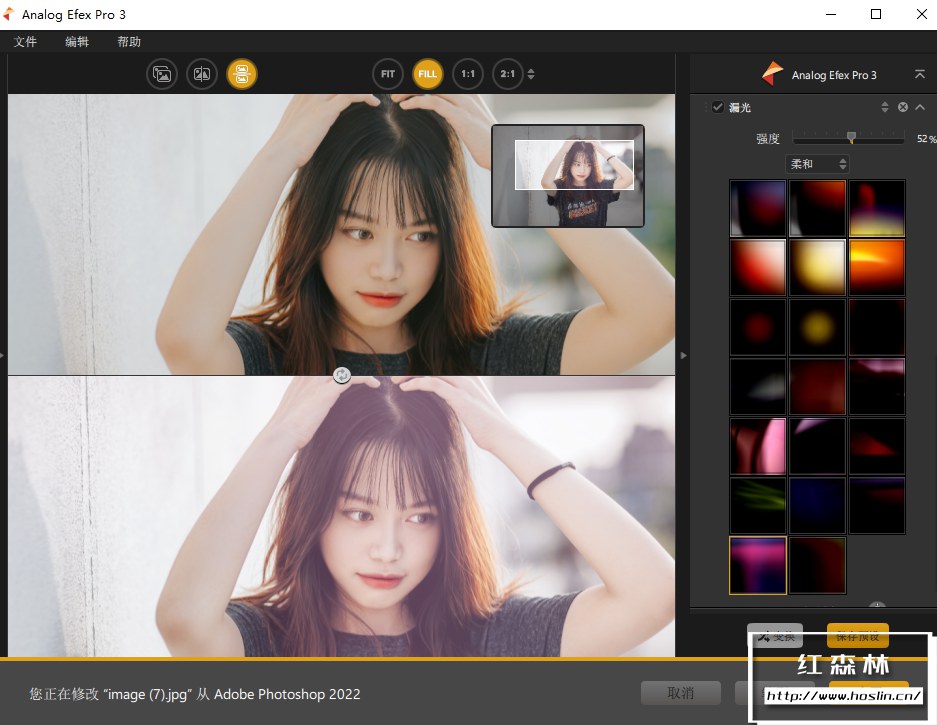This screenshot has height=725, width=937.
Task: Click the FILL zoom button
Action: (x=428, y=74)
